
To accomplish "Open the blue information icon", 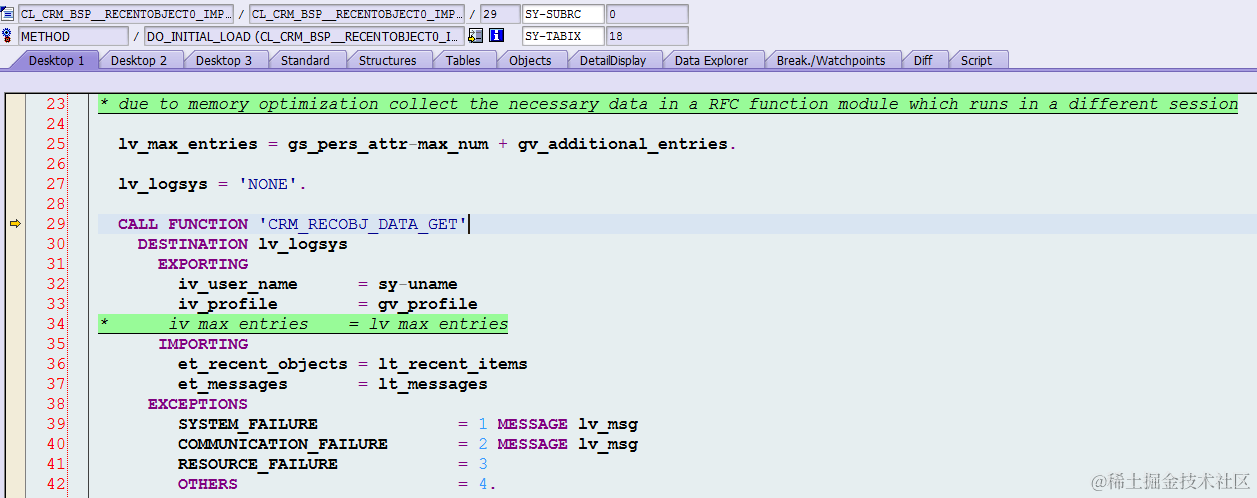I will [x=496, y=36].
